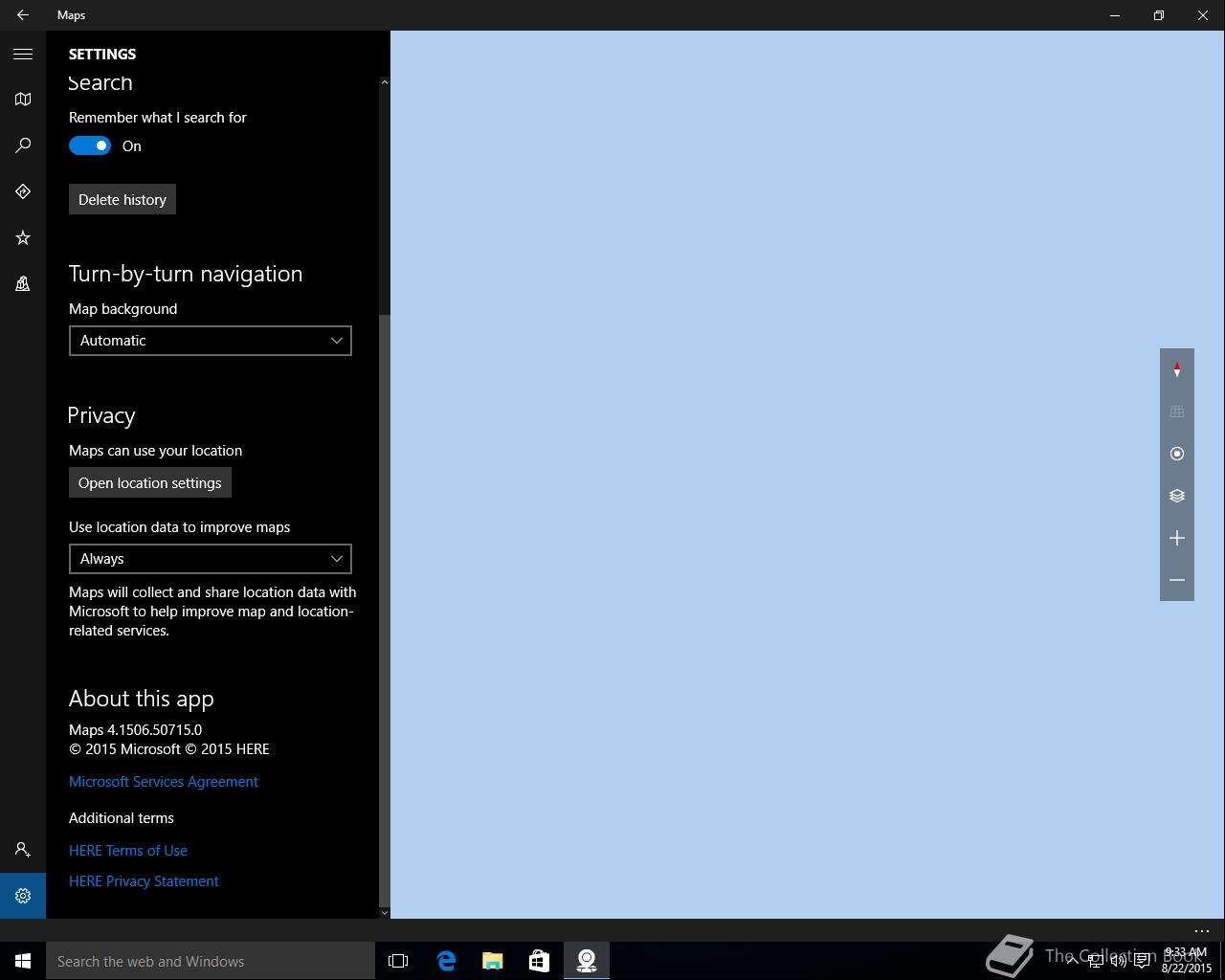This screenshot has height=980, width=1225.
Task: Click the Additional terms label
Action: 122,818
